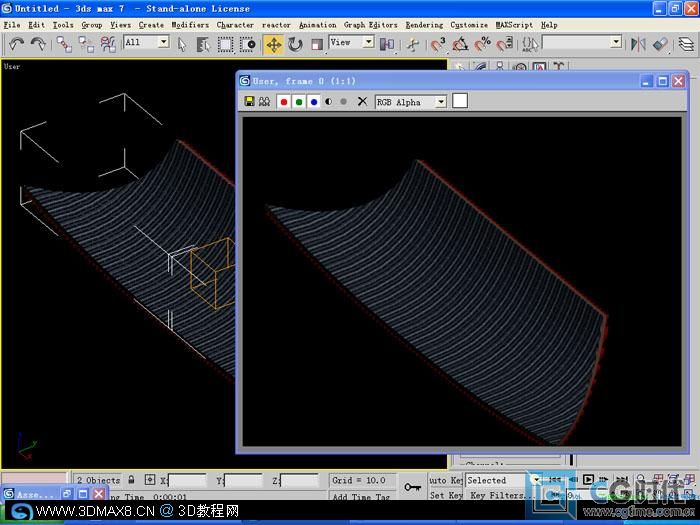Click the Y coordinate input field

[x=243, y=480]
